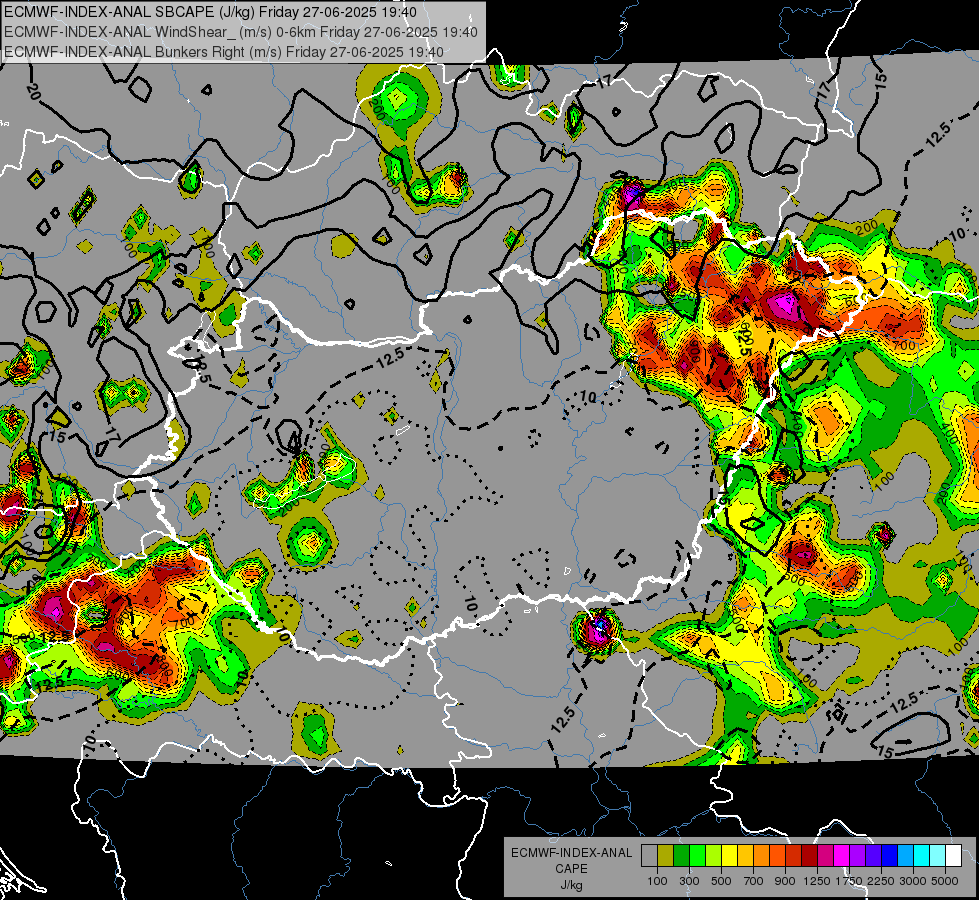
Task: Click legend tick label 100
Action: click(x=657, y=881)
